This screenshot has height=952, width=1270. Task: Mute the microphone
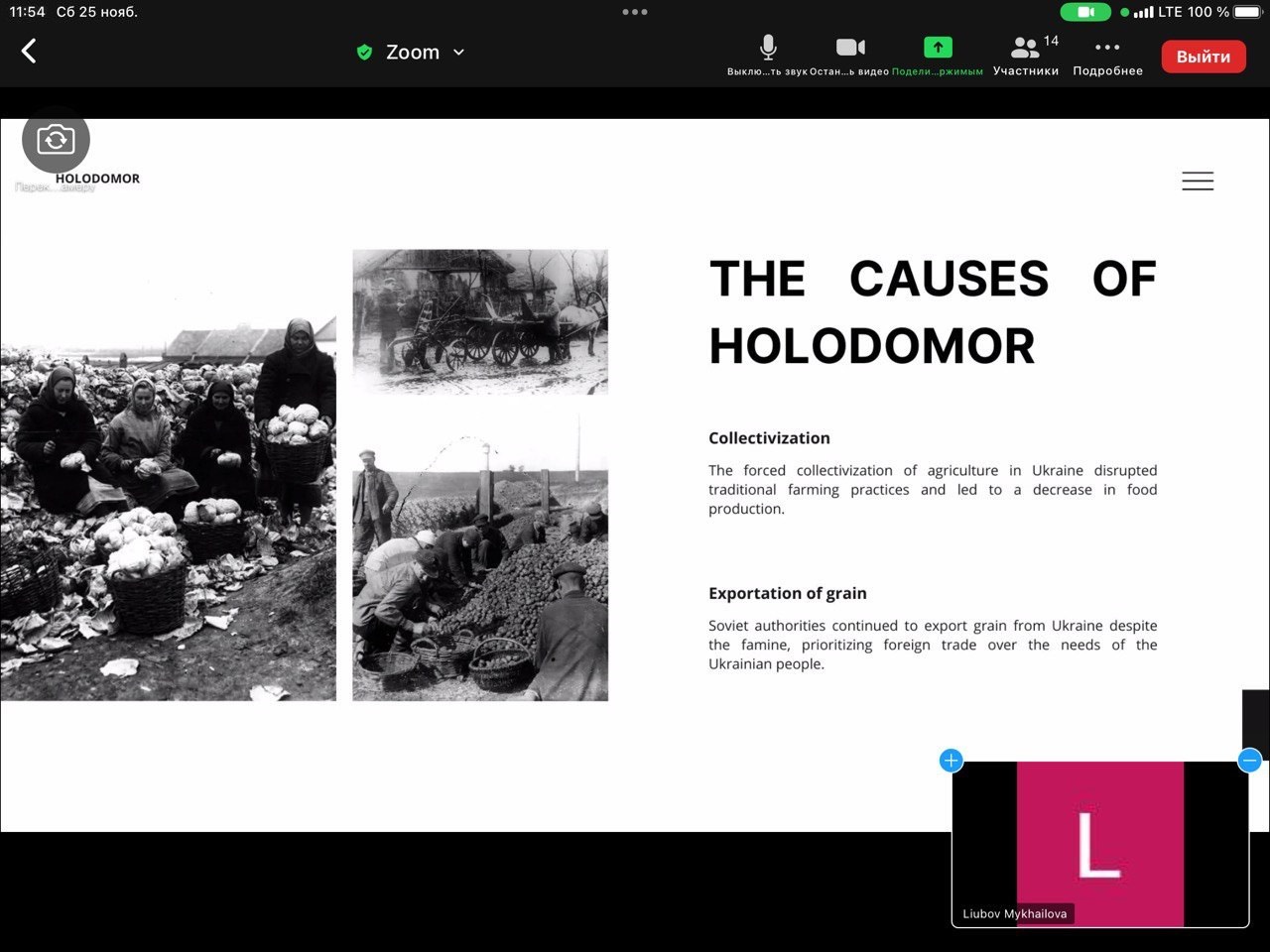(767, 55)
